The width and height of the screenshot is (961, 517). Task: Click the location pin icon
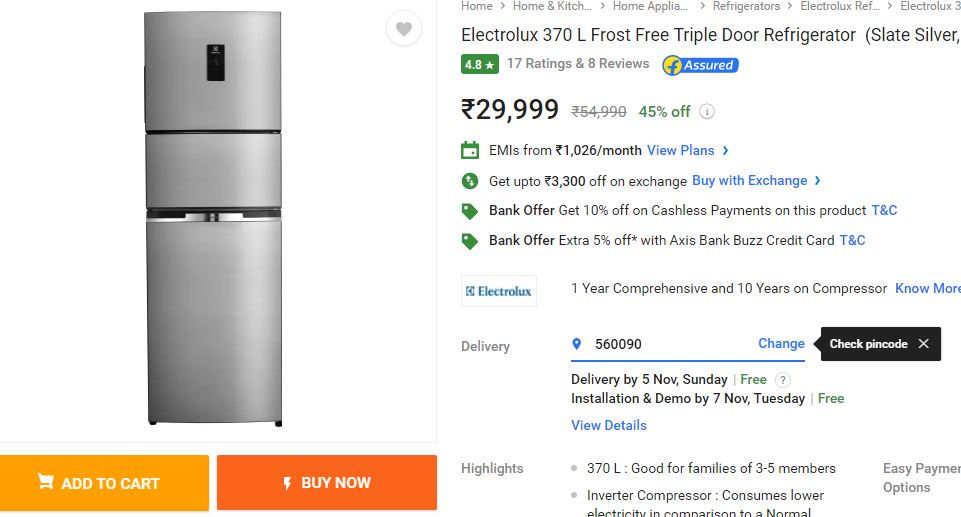pos(576,344)
